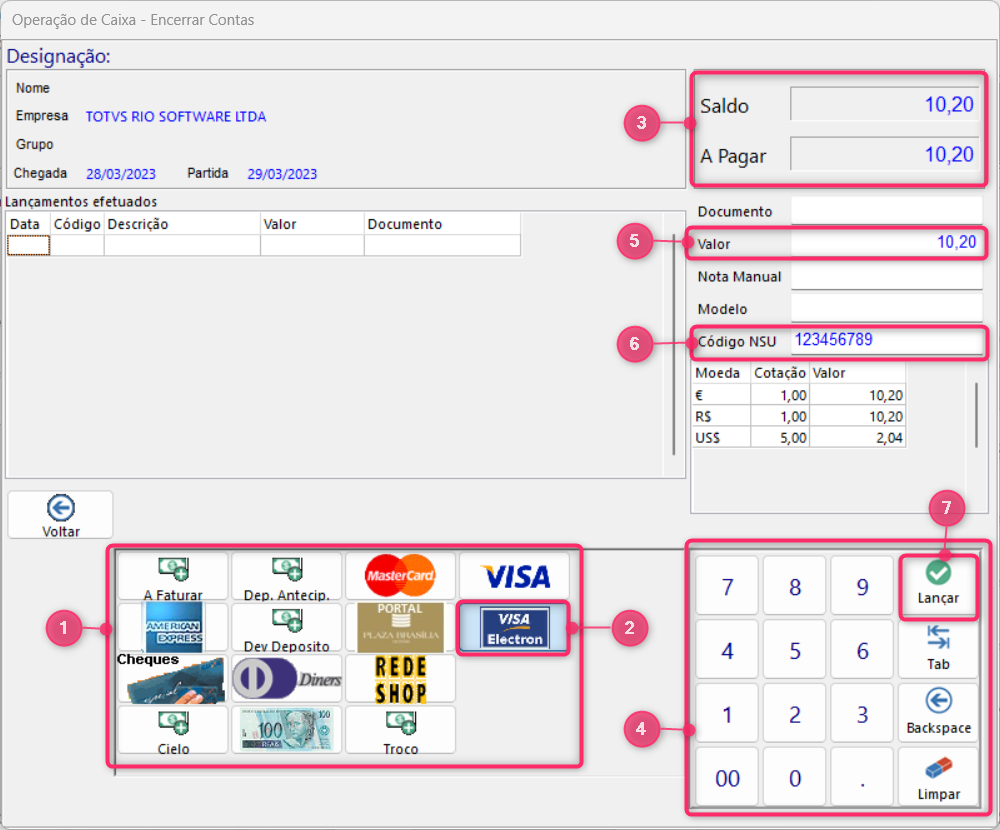Clear the value with Limpar
The image size is (1000, 830).
938,776
